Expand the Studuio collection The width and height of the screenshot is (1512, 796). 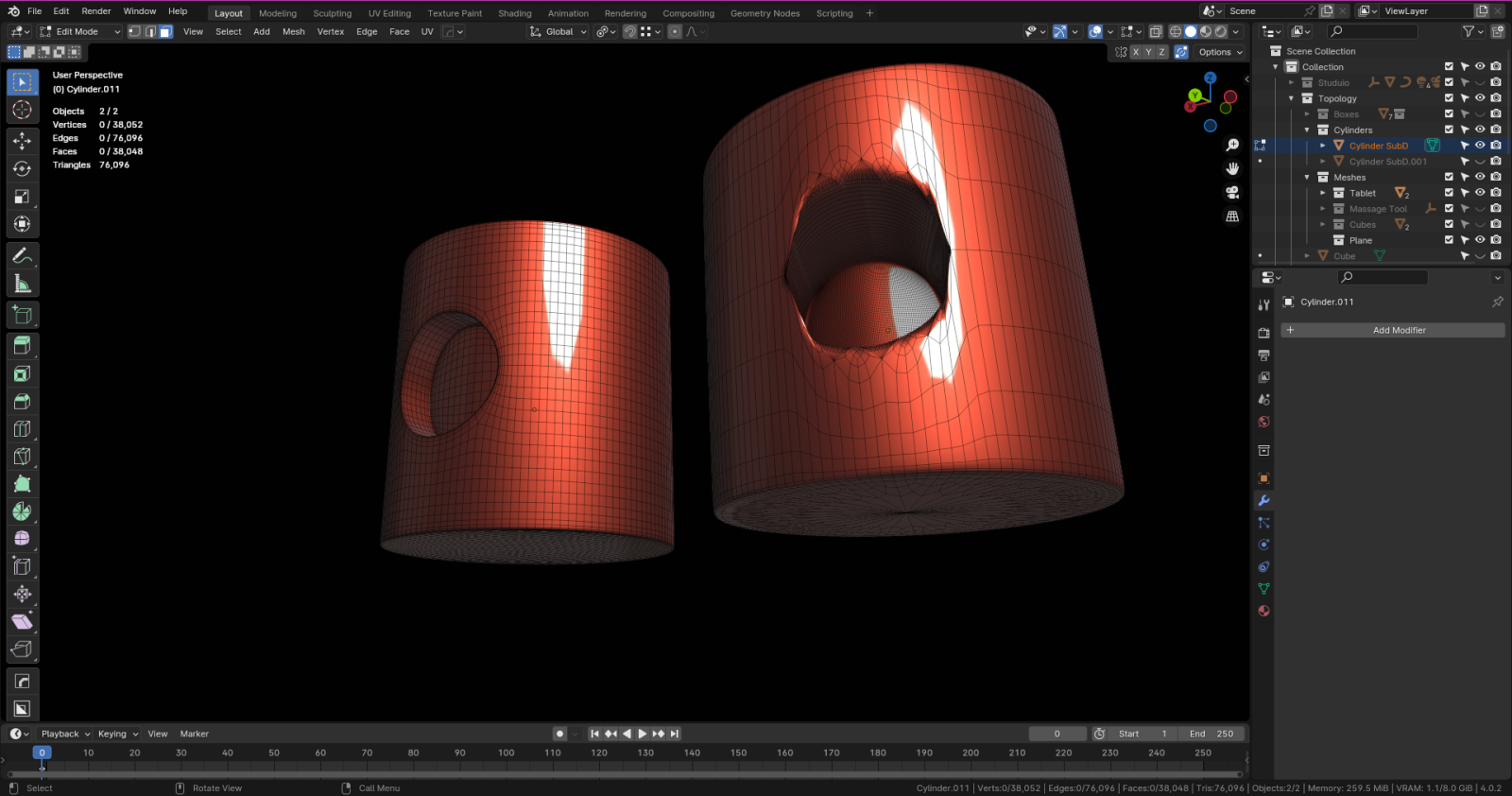[1292, 82]
